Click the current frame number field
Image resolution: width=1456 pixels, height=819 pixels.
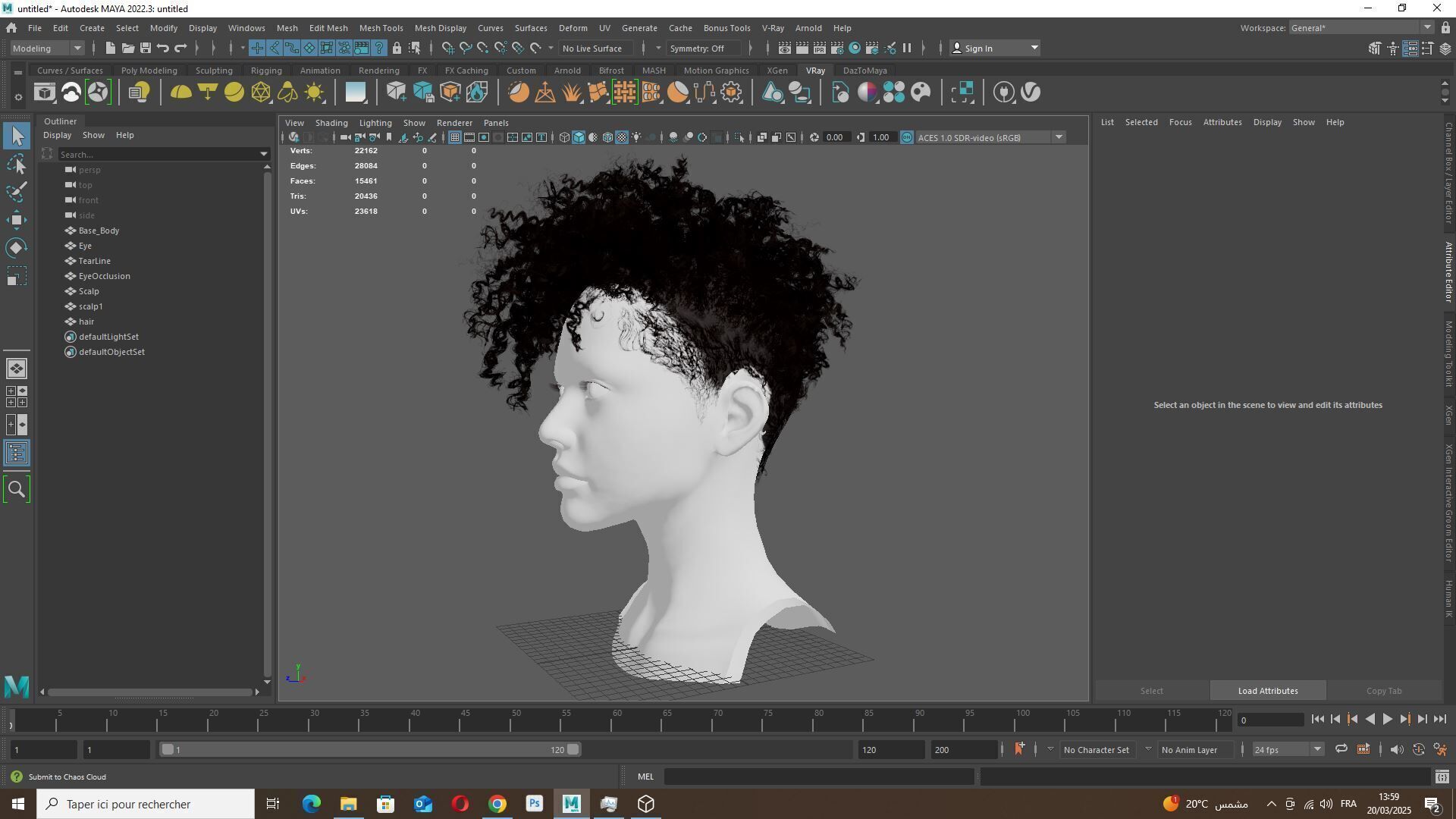pyautogui.click(x=1270, y=720)
